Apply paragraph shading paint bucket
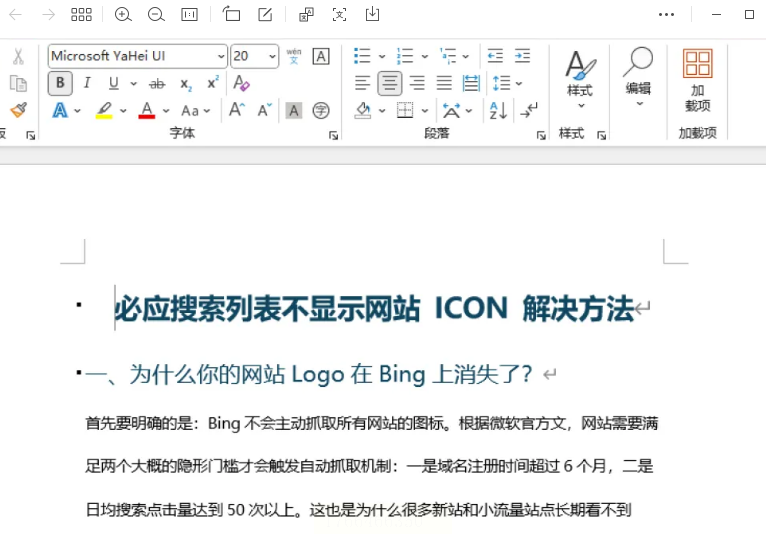 point(363,110)
